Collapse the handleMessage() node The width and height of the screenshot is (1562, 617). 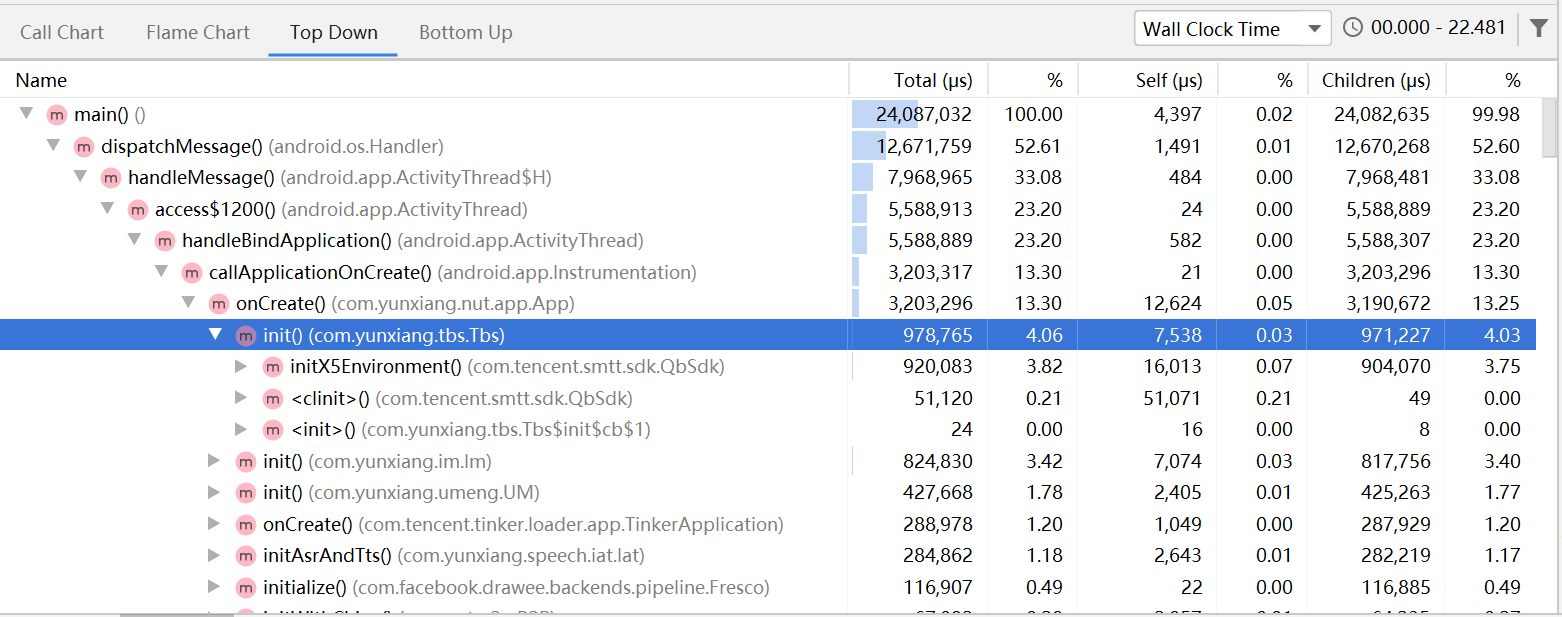(x=80, y=177)
